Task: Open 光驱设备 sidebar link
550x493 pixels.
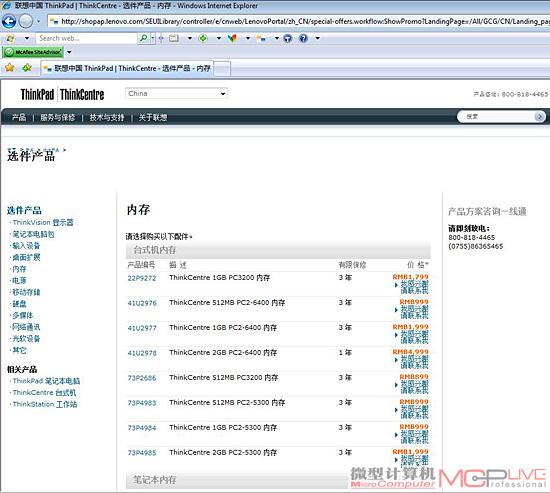Action: 26,338
